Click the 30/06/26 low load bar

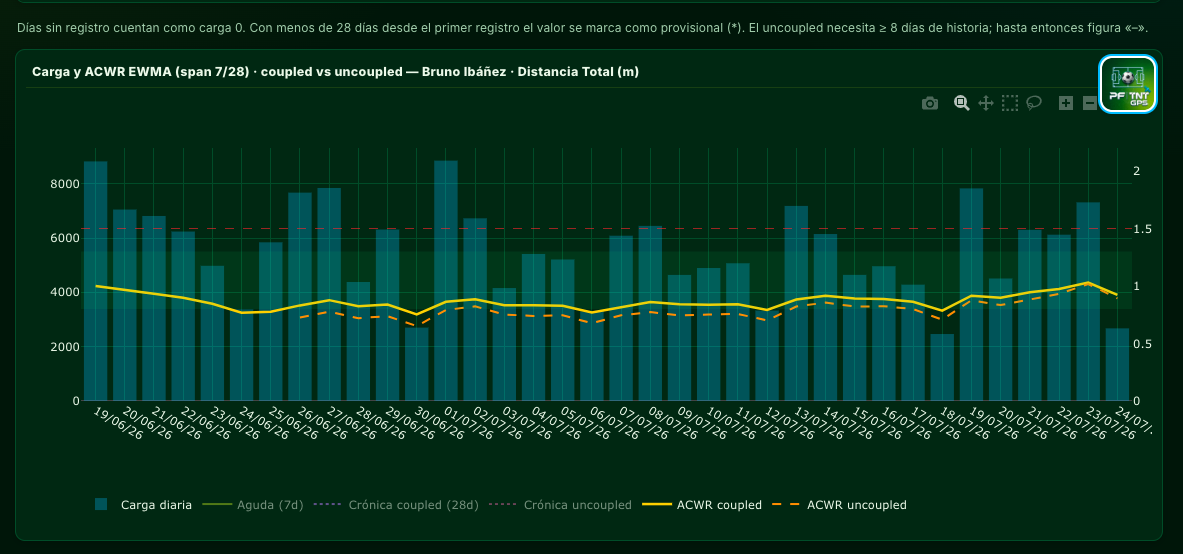(416, 364)
